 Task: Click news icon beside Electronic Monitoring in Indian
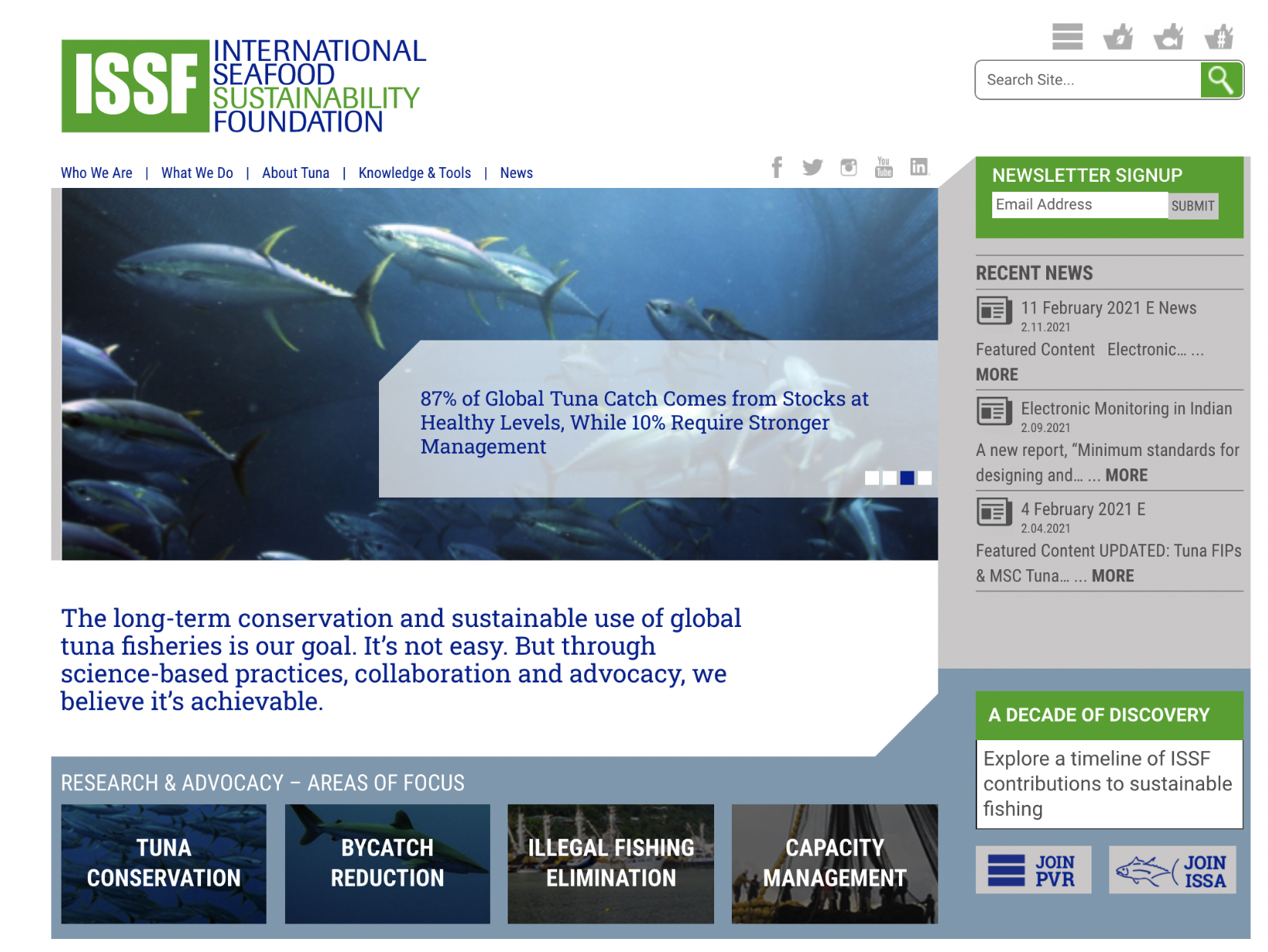pos(995,412)
